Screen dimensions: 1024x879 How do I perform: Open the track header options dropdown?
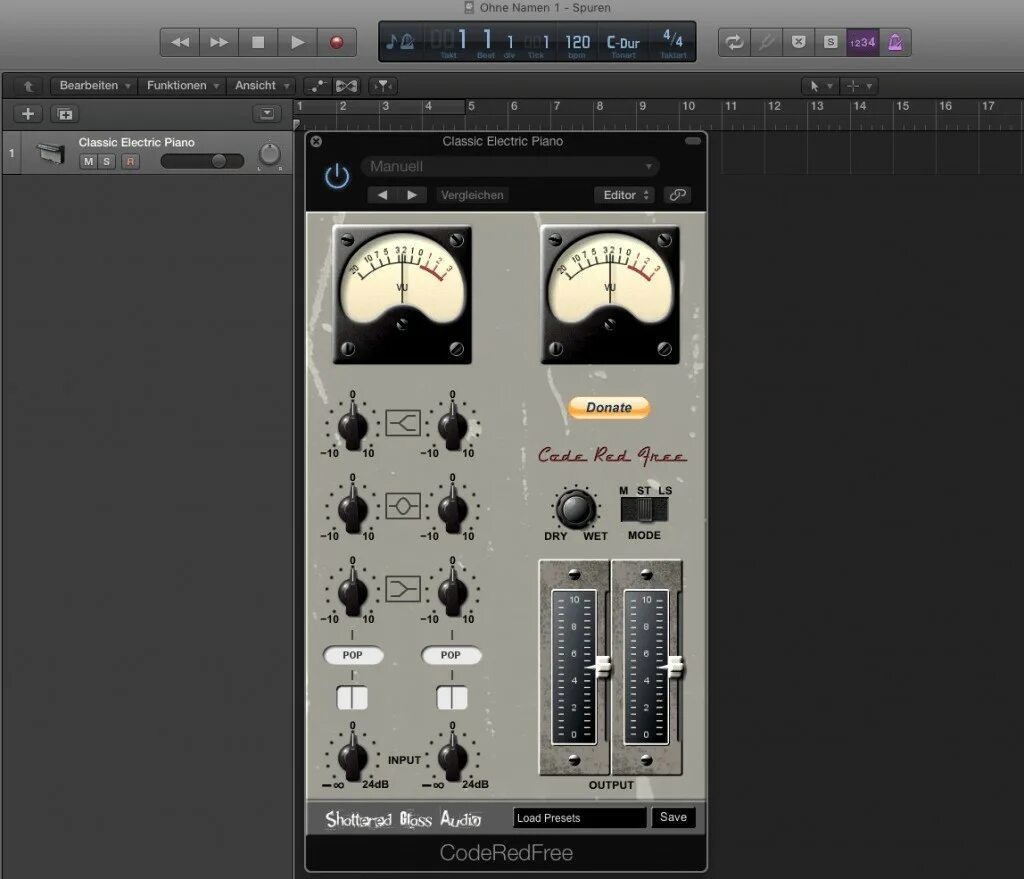tap(266, 114)
